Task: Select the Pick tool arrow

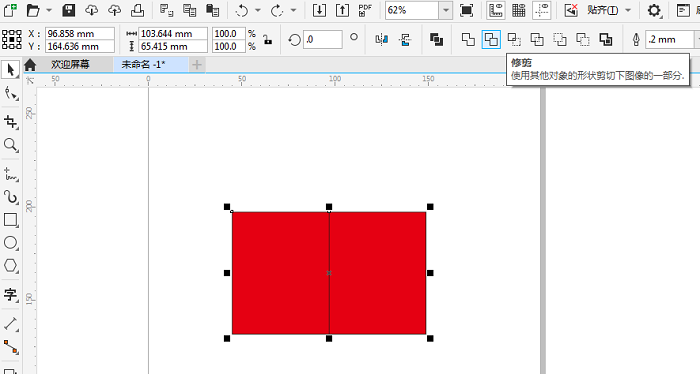Action: [x=10, y=70]
